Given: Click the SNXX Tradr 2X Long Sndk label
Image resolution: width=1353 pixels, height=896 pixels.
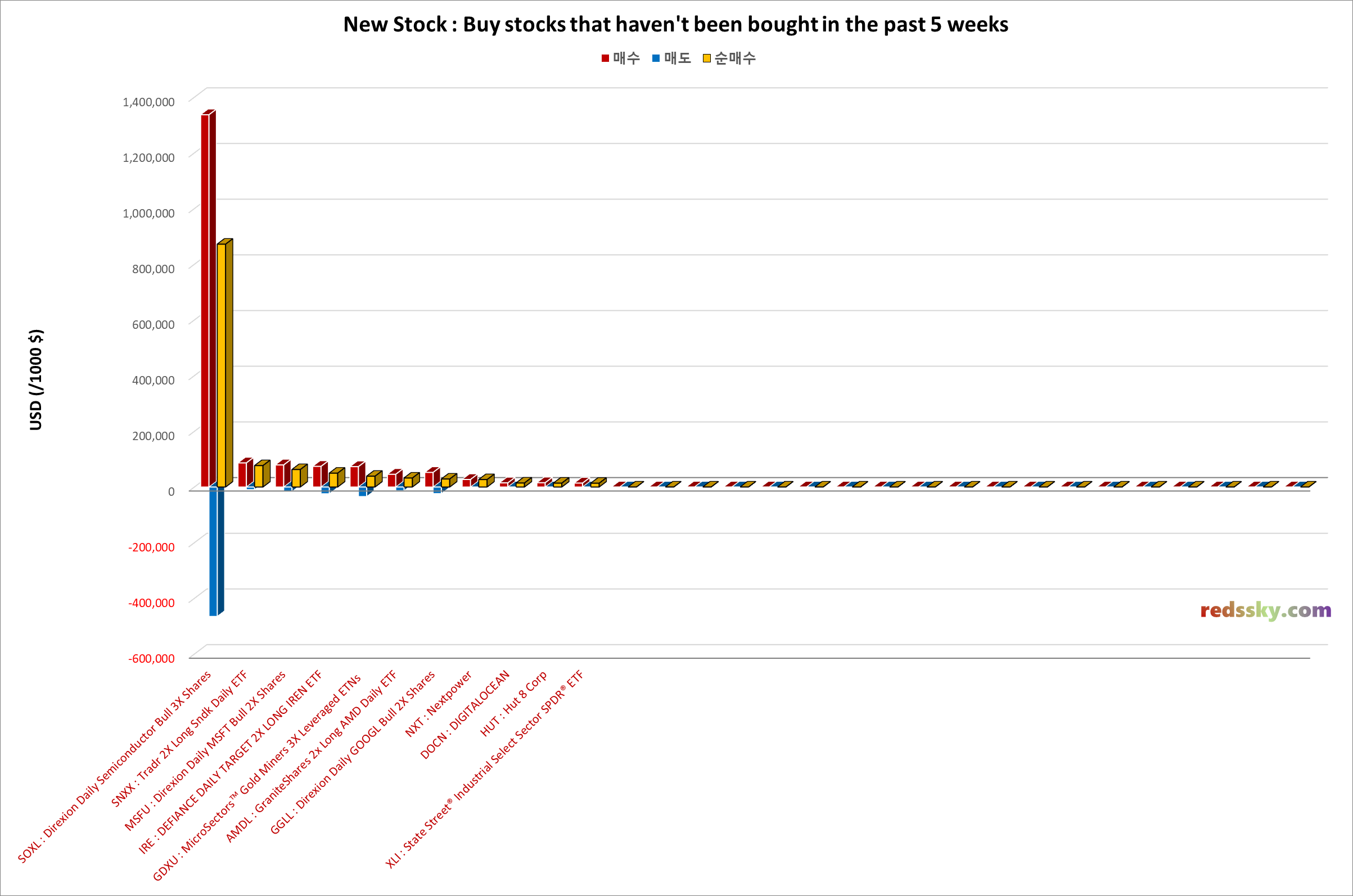Looking at the screenshot, I should pyautogui.click(x=179, y=738).
